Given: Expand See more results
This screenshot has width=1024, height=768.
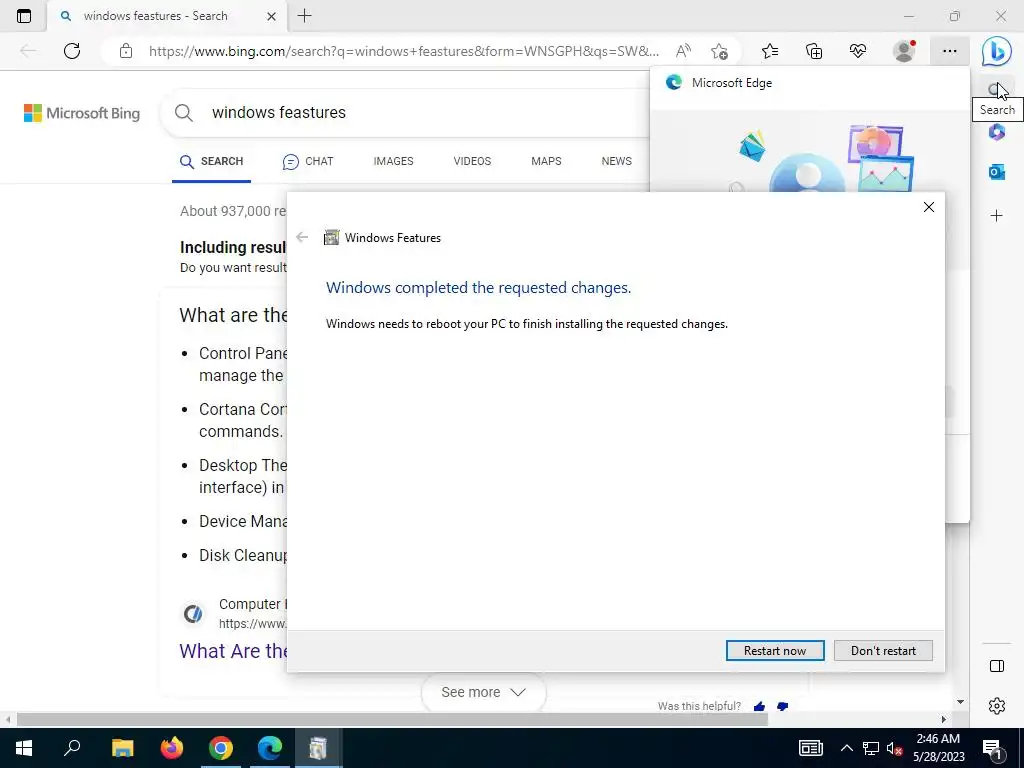Looking at the screenshot, I should point(483,692).
